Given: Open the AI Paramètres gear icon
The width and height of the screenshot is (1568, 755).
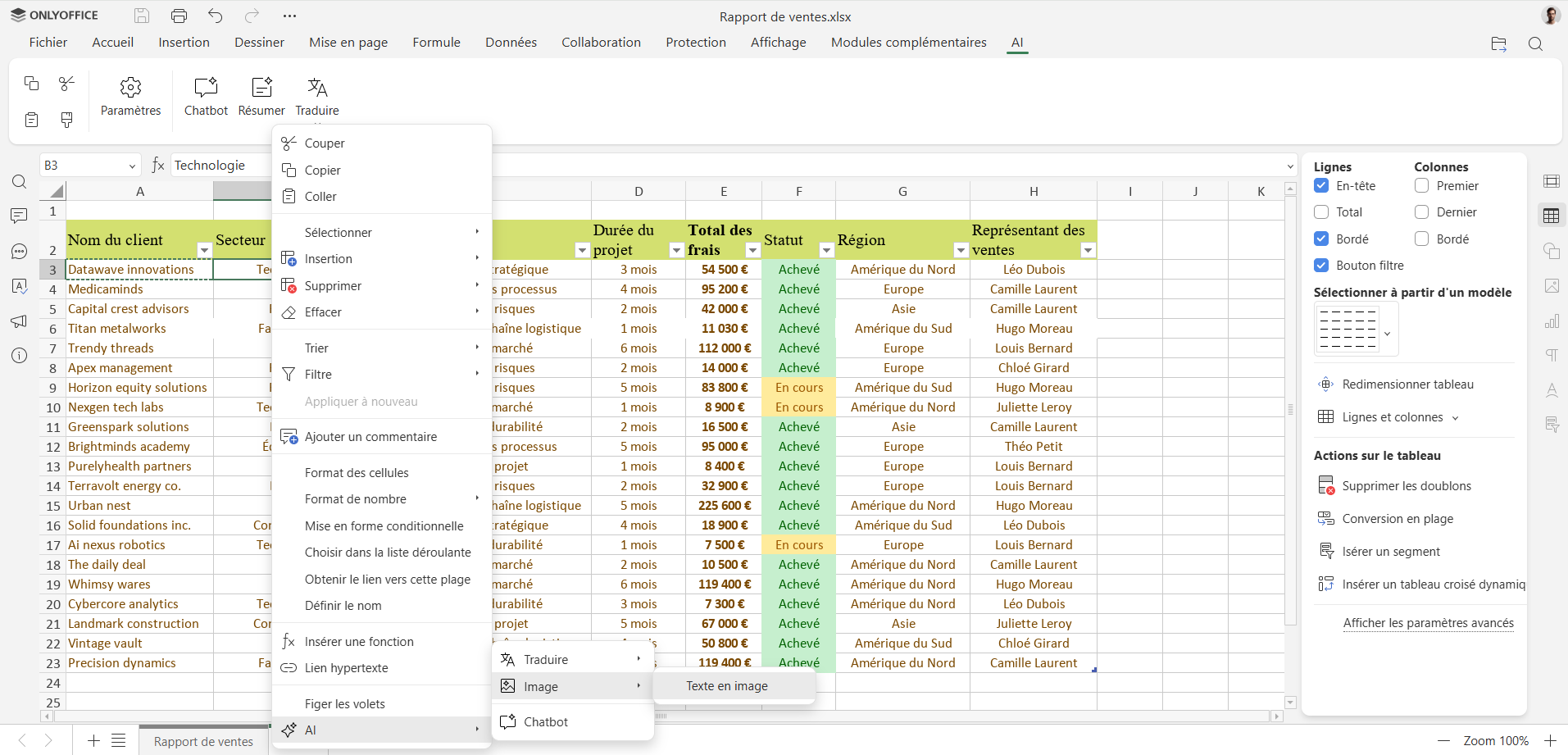Looking at the screenshot, I should tap(130, 87).
